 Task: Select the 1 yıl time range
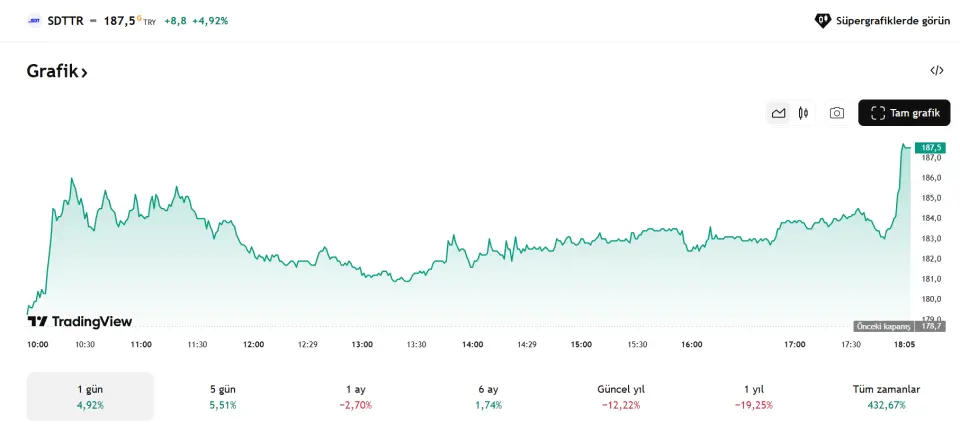(x=755, y=396)
